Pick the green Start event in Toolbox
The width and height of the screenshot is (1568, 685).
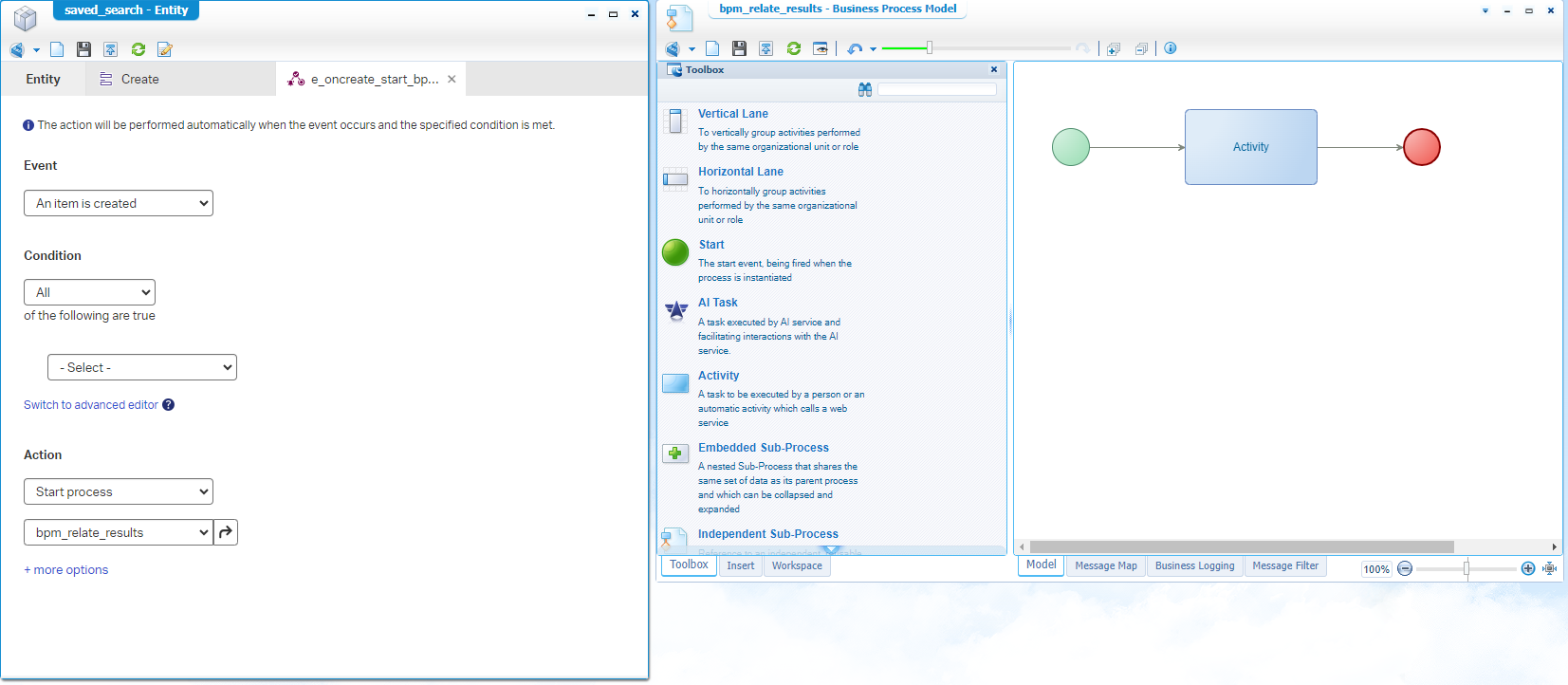pyautogui.click(x=675, y=252)
